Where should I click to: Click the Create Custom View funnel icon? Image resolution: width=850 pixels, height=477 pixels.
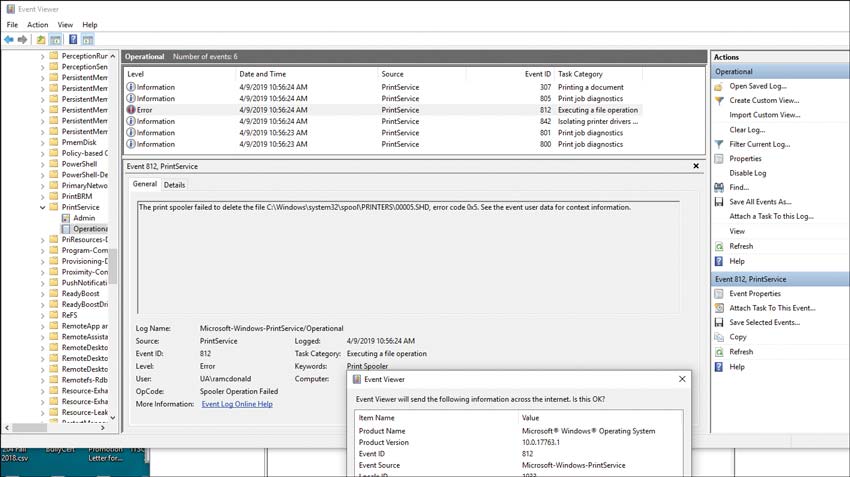coord(719,100)
